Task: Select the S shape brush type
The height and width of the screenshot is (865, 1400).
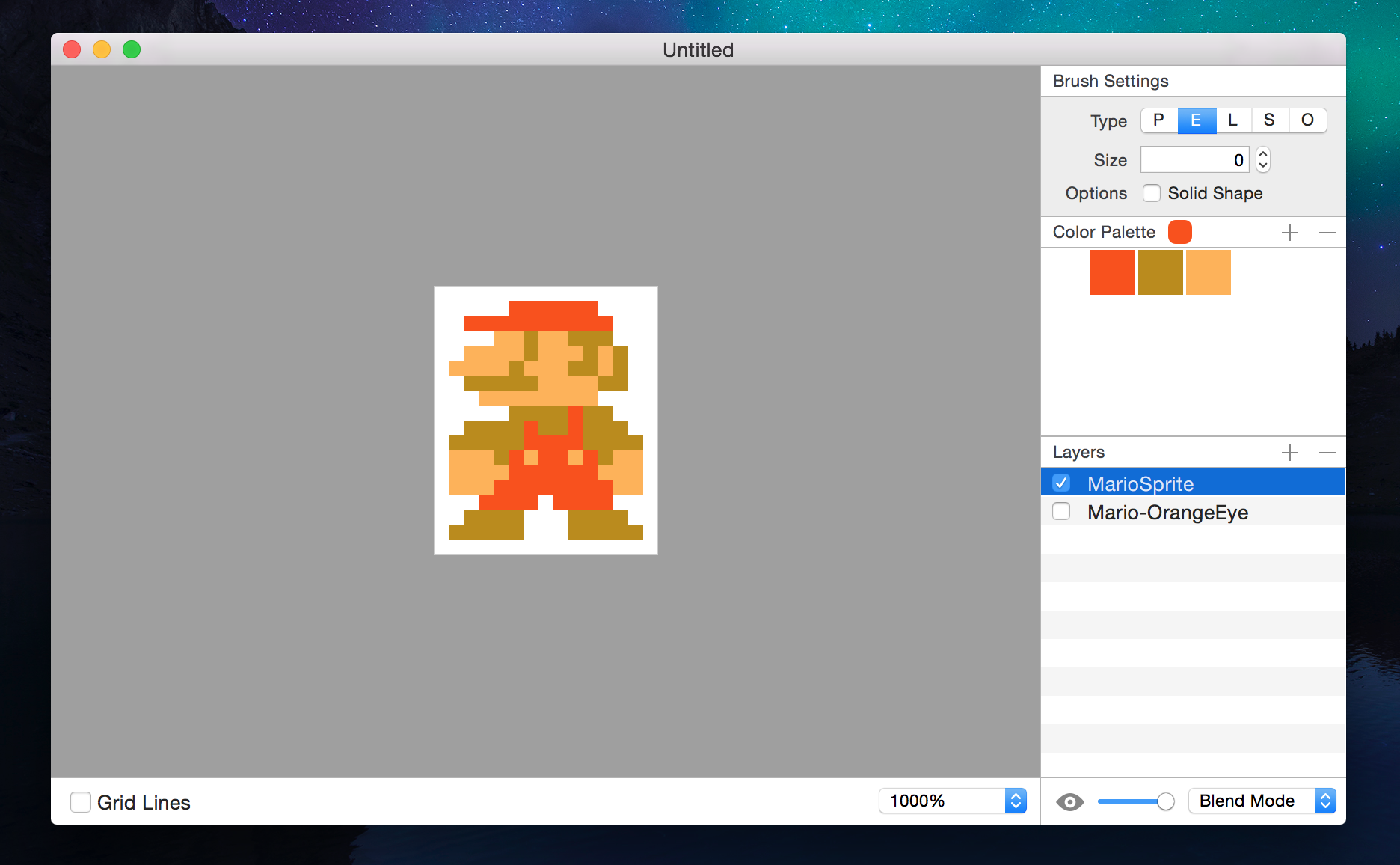Action: pyautogui.click(x=1270, y=120)
